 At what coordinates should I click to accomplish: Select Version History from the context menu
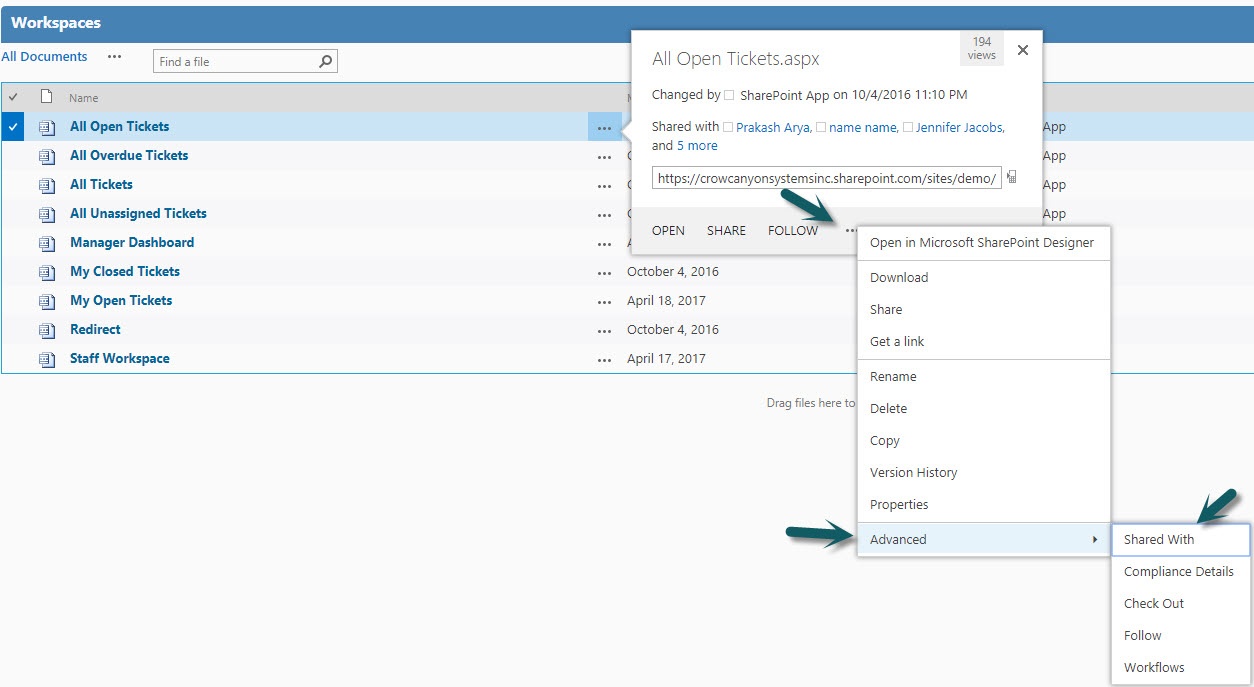tap(913, 472)
